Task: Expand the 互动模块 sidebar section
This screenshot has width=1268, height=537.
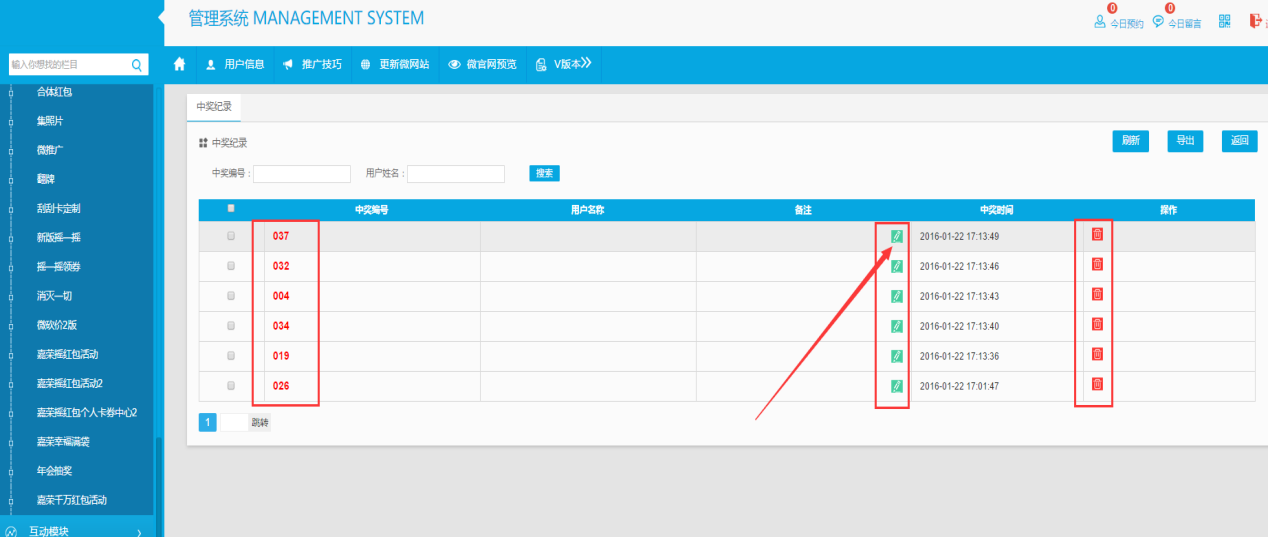Action: pyautogui.click(x=78, y=531)
